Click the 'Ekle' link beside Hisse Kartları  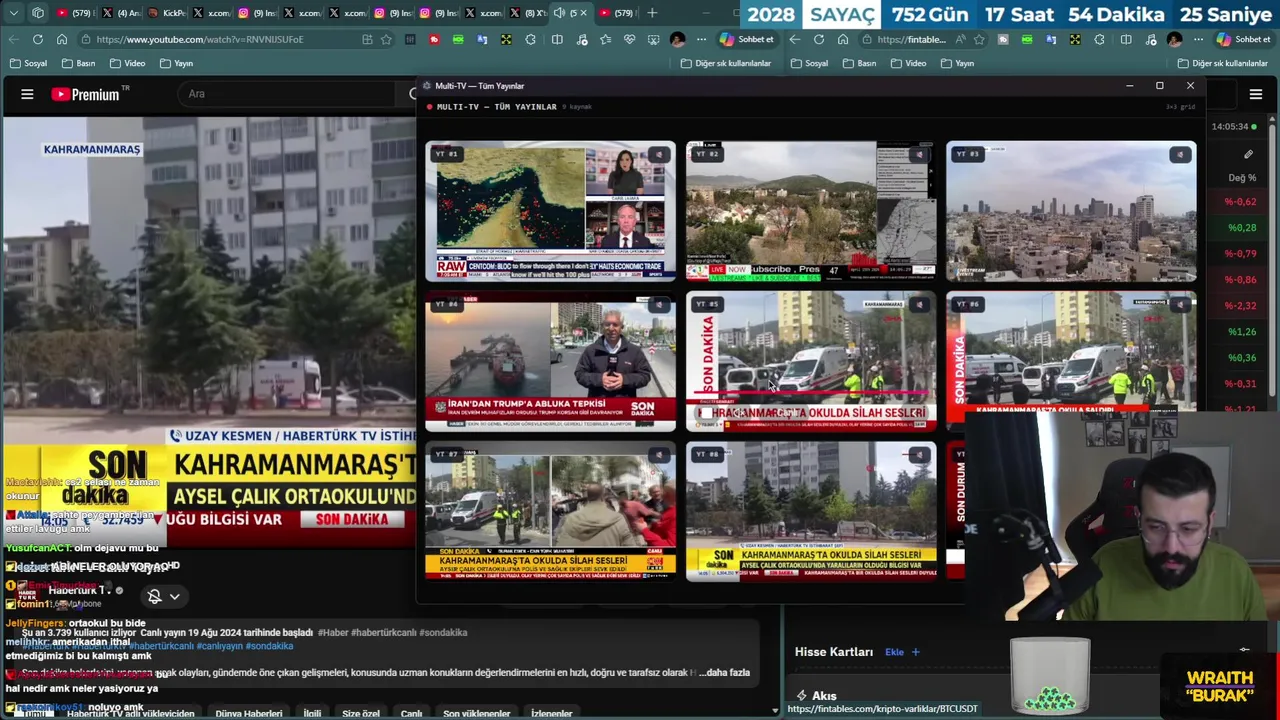[901, 652]
